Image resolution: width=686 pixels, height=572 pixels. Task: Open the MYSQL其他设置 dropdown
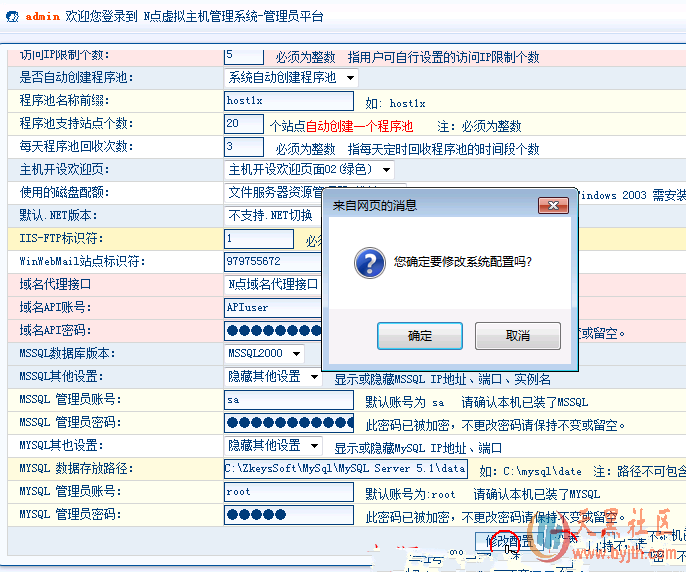pyautogui.click(x=273, y=445)
